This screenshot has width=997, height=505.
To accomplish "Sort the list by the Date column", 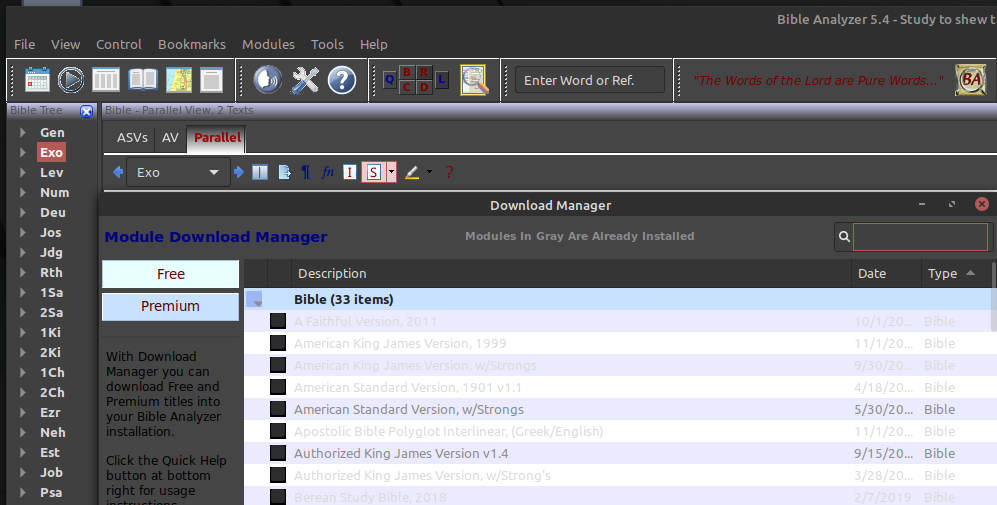I will (x=886, y=273).
